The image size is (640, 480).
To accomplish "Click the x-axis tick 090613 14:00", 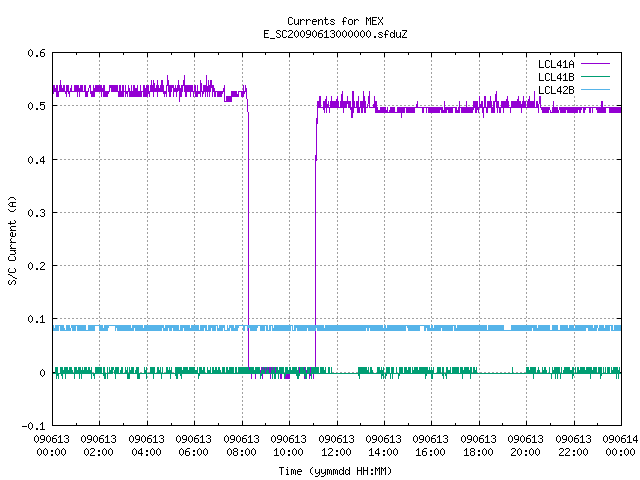I will tap(383, 446).
